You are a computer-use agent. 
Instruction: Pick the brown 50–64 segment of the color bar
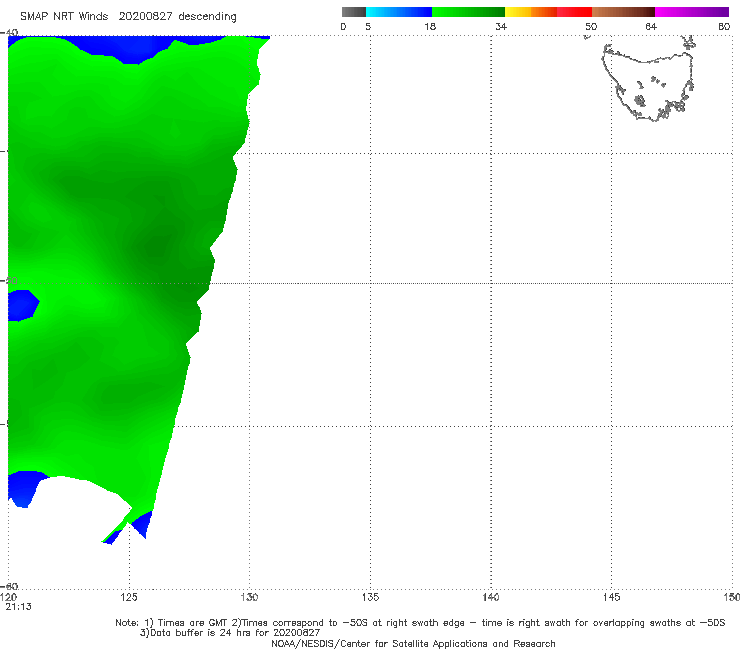point(623,12)
